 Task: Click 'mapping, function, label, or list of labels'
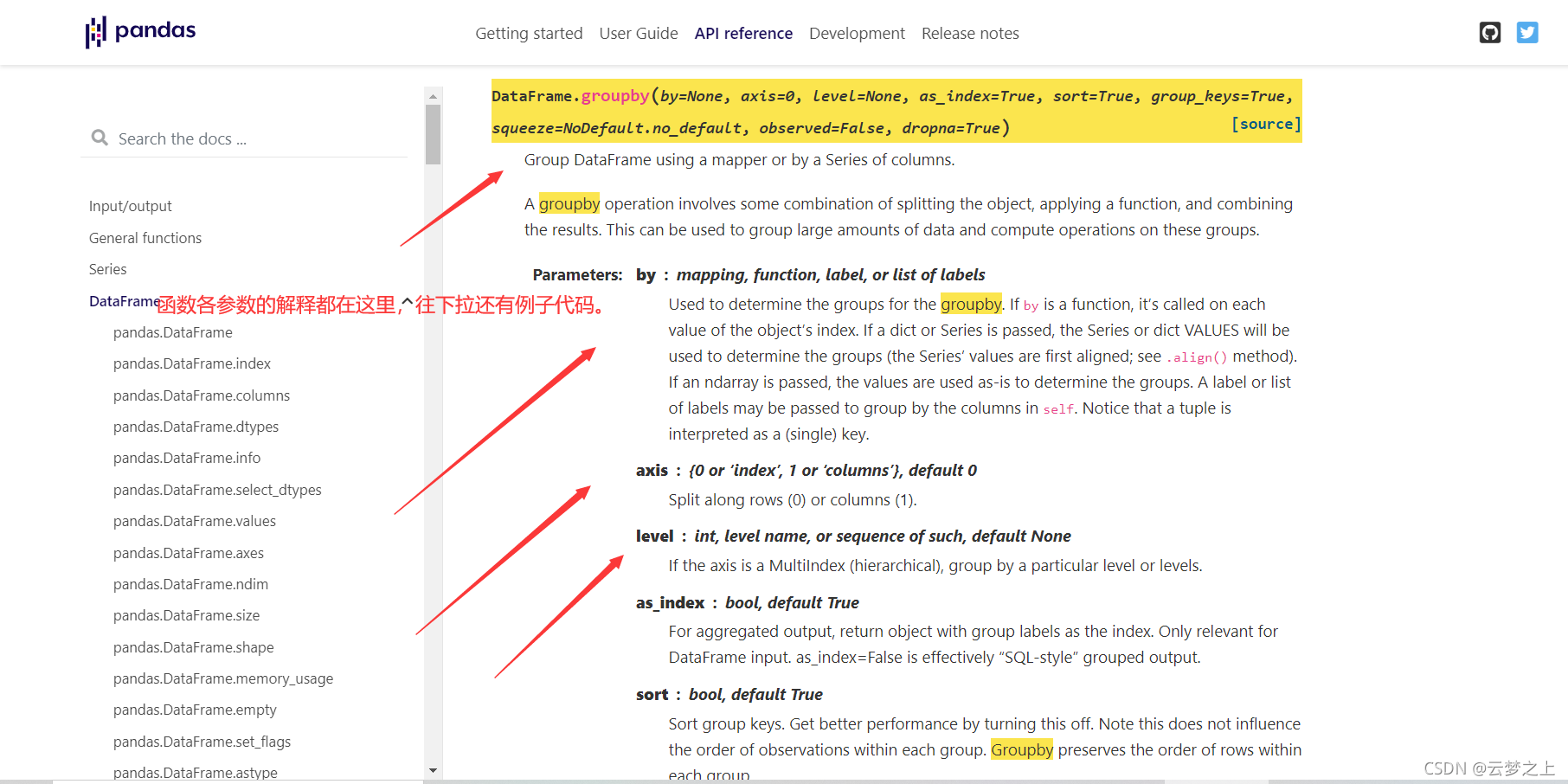pos(831,274)
